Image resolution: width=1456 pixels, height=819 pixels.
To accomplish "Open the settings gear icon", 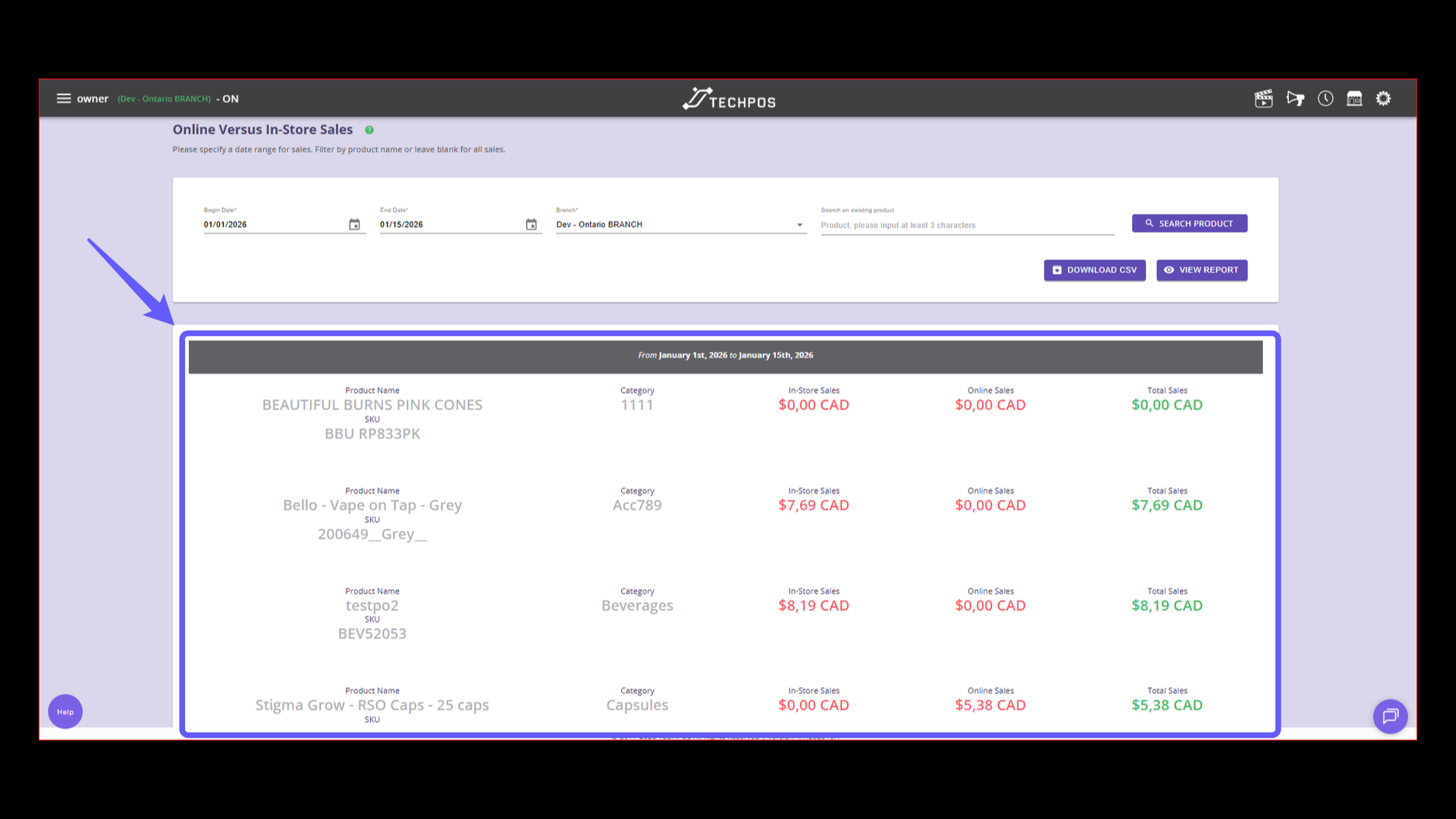I will coord(1383,99).
